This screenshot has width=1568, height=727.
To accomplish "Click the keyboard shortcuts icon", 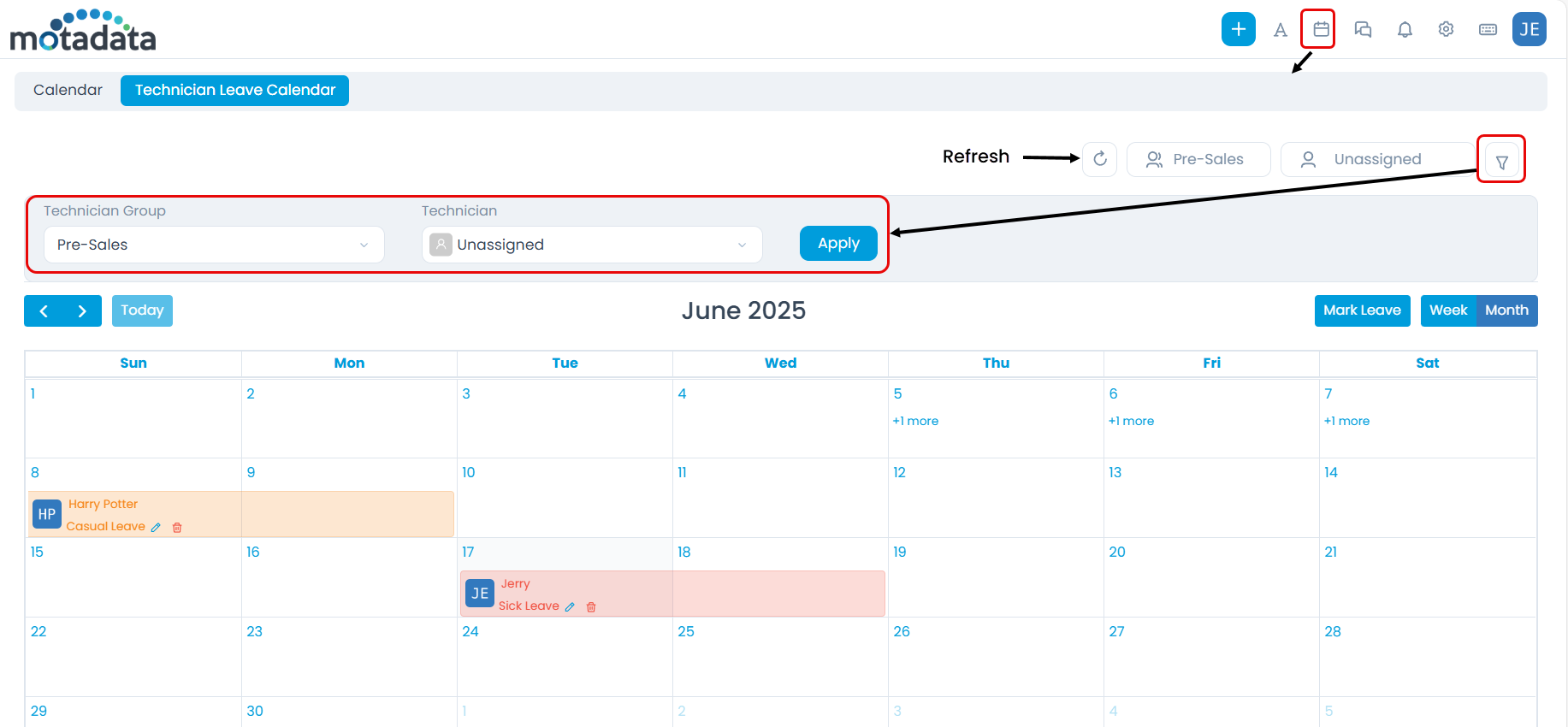I will point(1488,29).
